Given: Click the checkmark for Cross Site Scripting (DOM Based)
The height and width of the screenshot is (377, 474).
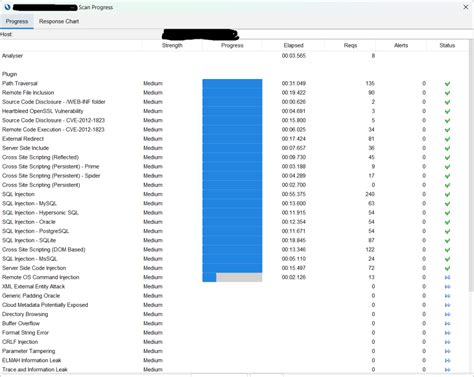Looking at the screenshot, I should coord(447,250).
